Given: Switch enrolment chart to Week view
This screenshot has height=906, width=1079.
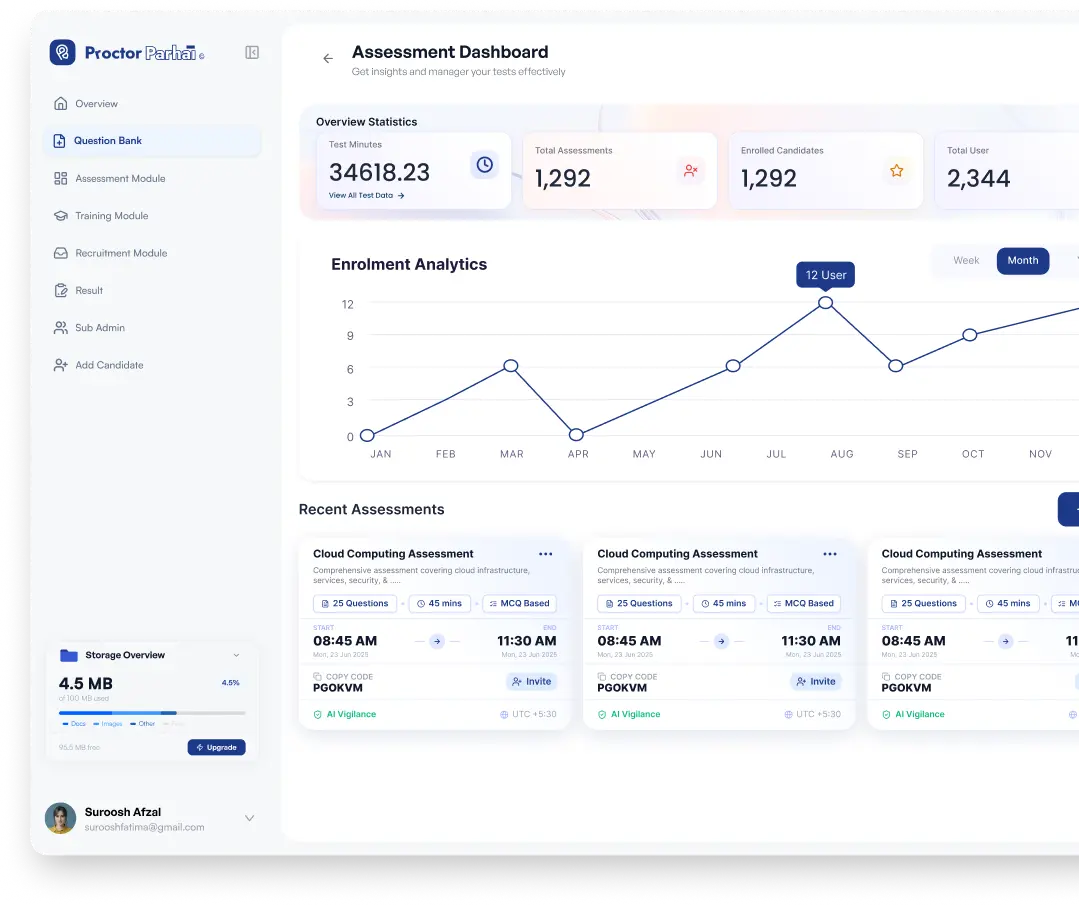Looking at the screenshot, I should (x=966, y=261).
